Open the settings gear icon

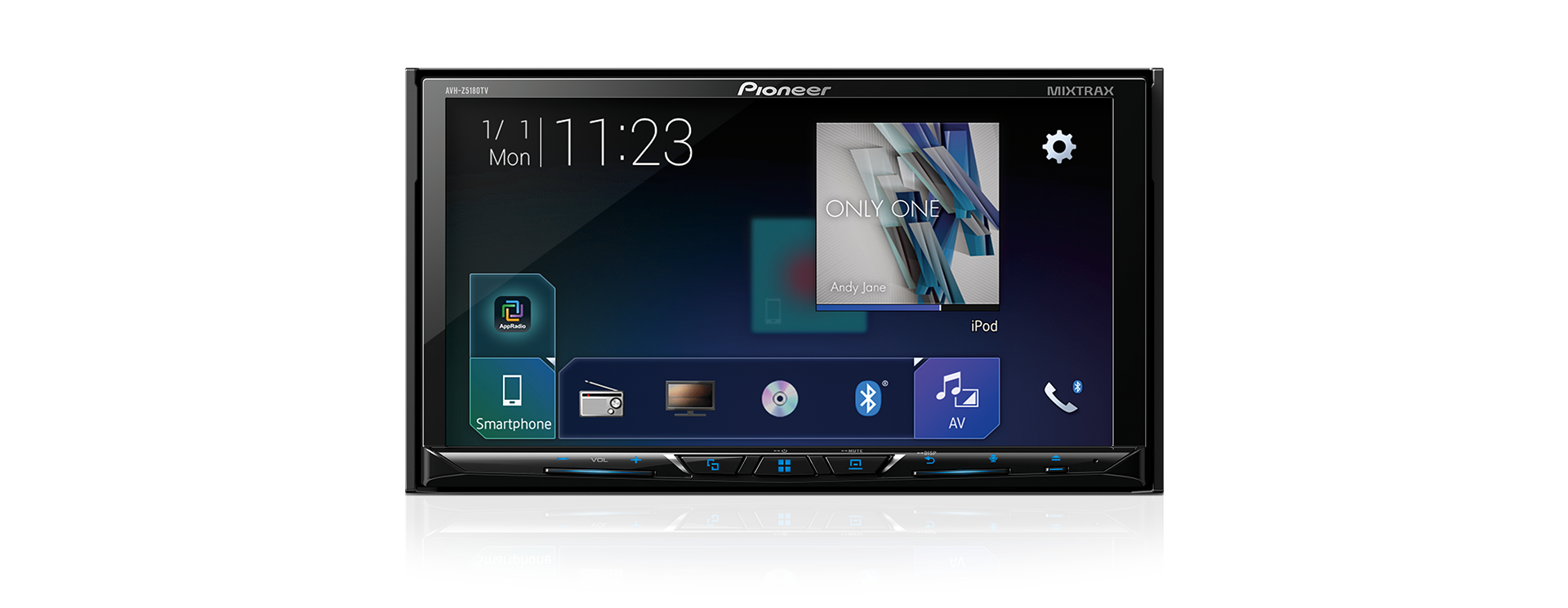(1059, 147)
